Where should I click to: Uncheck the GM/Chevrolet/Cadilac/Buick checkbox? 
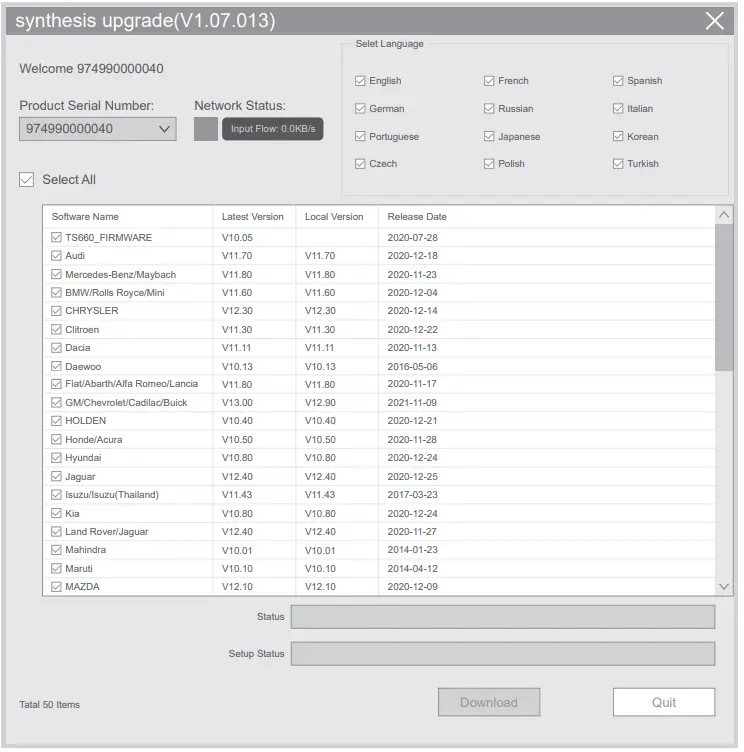pyautogui.click(x=56, y=403)
